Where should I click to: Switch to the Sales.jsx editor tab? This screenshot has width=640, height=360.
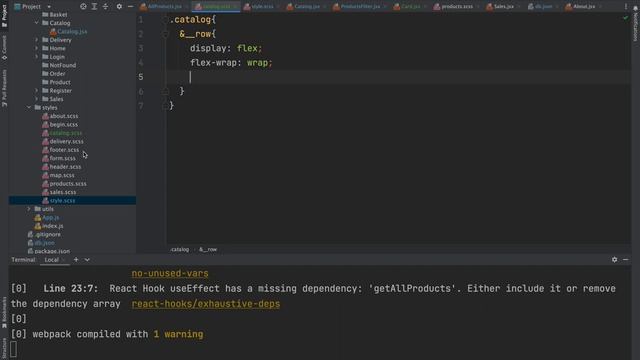[x=503, y=7]
